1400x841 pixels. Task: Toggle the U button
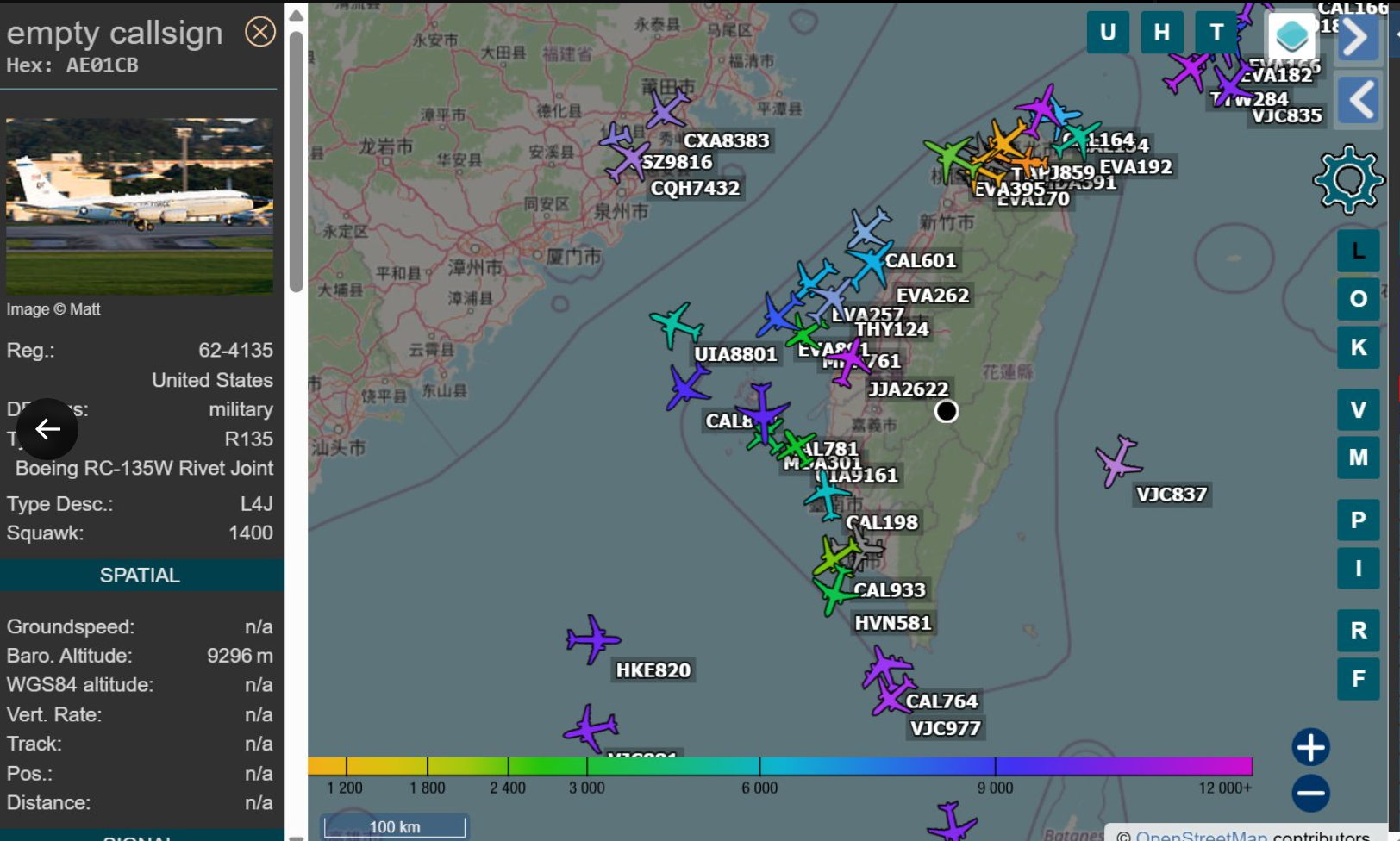(1108, 33)
